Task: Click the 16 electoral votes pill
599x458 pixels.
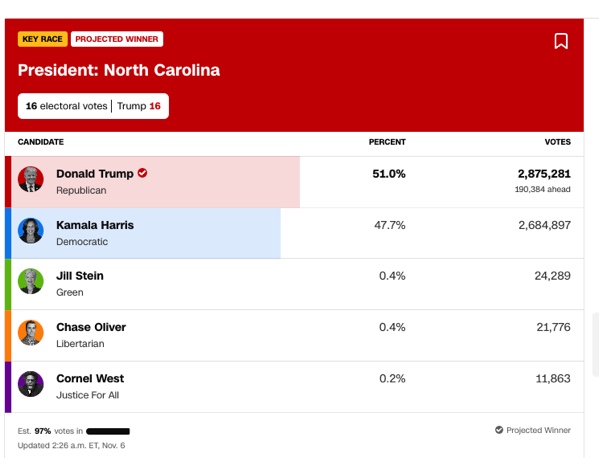Action: pyautogui.click(x=93, y=106)
